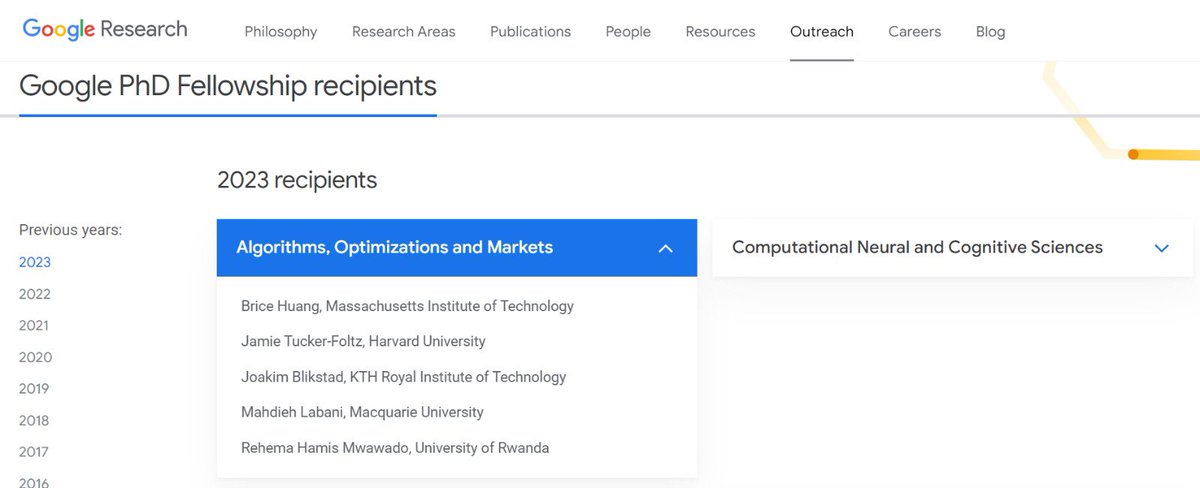This screenshot has width=1200, height=488.
Task: Select year 2017 in Previous years
Action: pos(34,451)
